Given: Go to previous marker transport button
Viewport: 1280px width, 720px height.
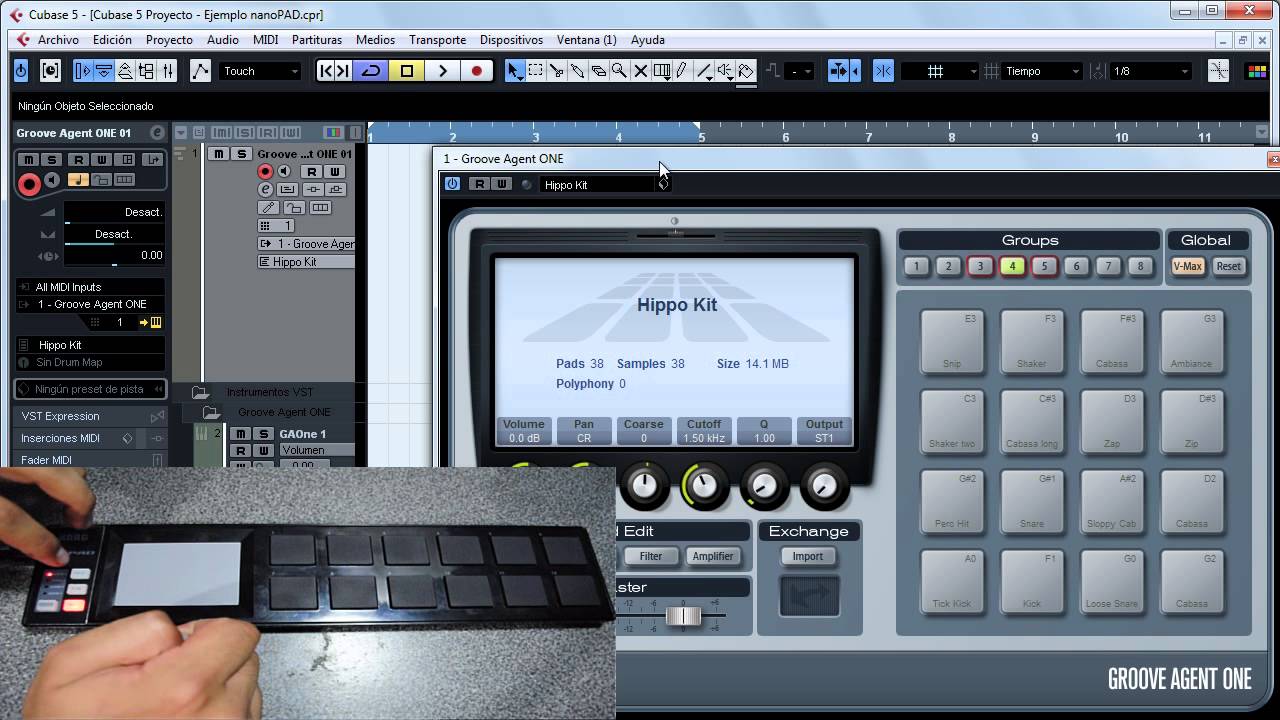Looking at the screenshot, I should pyautogui.click(x=325, y=71).
